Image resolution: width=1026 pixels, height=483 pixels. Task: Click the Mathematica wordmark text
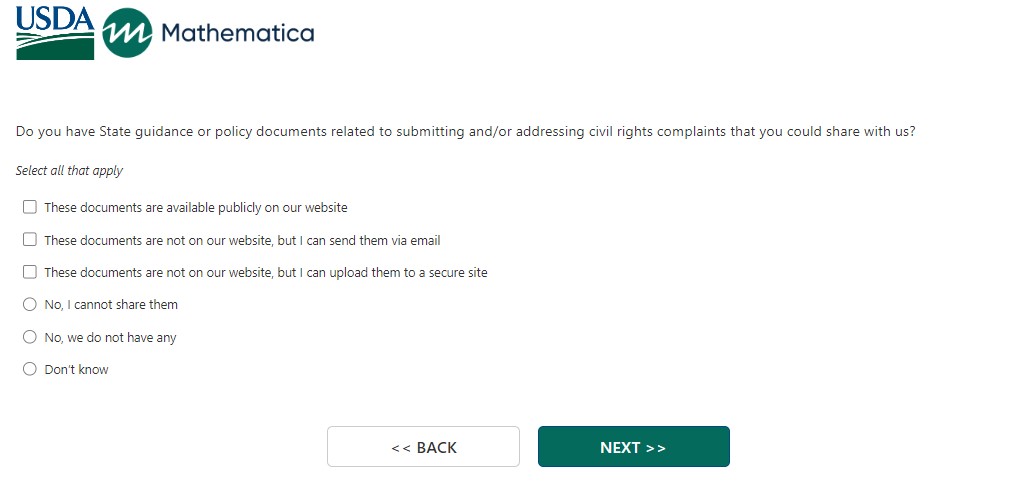[x=237, y=33]
